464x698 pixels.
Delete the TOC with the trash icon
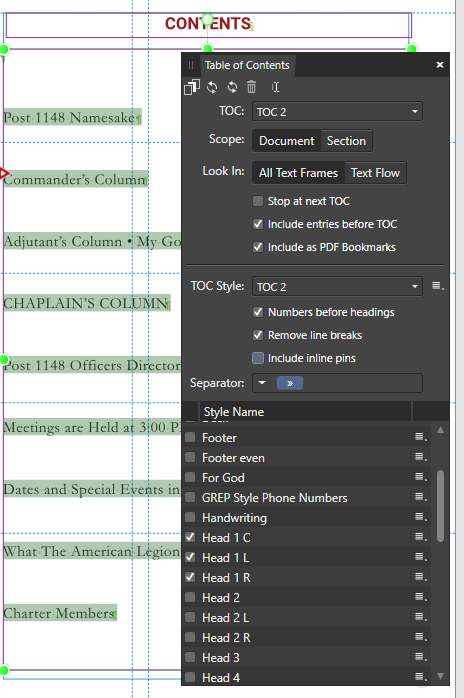(252, 87)
